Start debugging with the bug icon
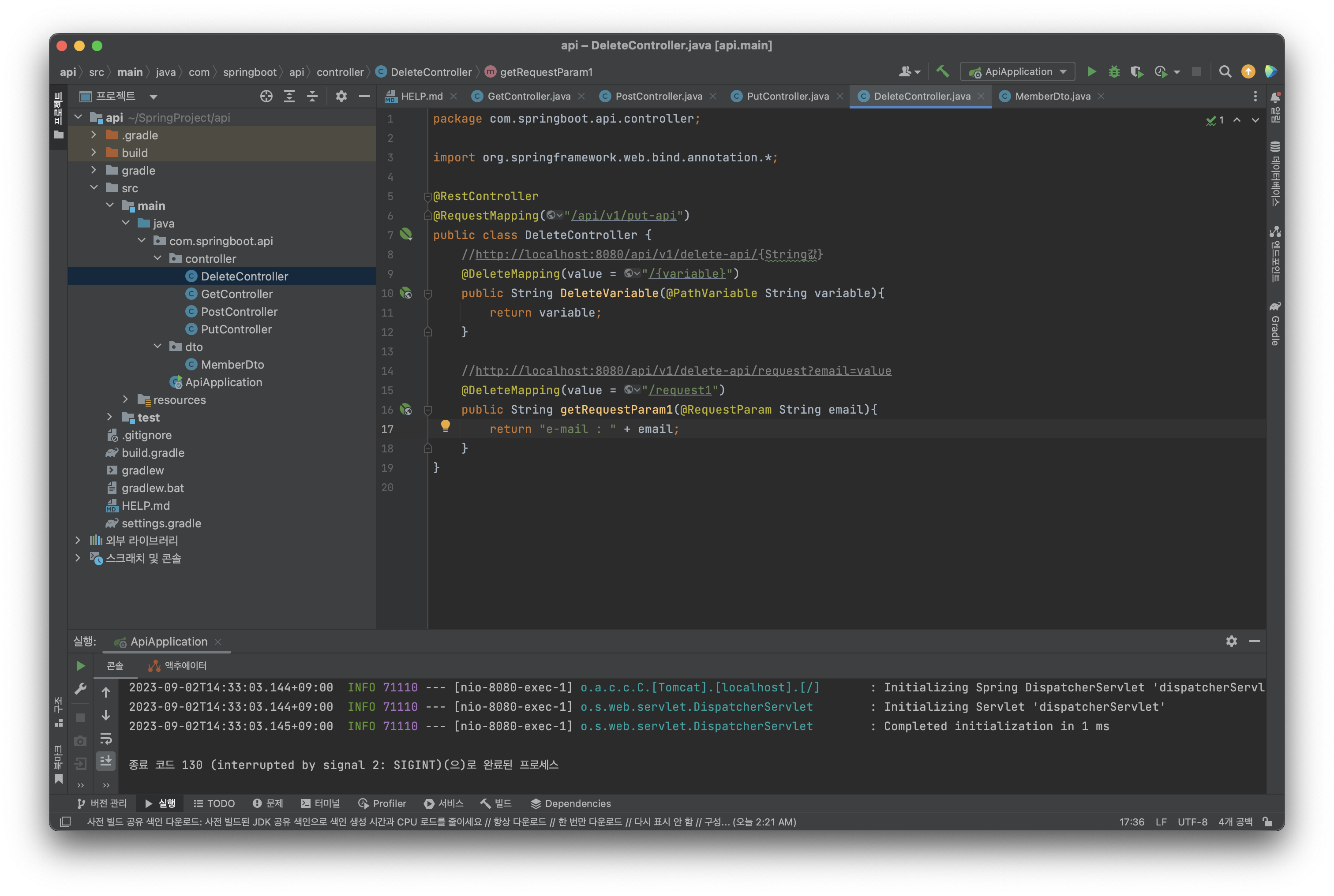The image size is (1334, 896). click(1114, 72)
